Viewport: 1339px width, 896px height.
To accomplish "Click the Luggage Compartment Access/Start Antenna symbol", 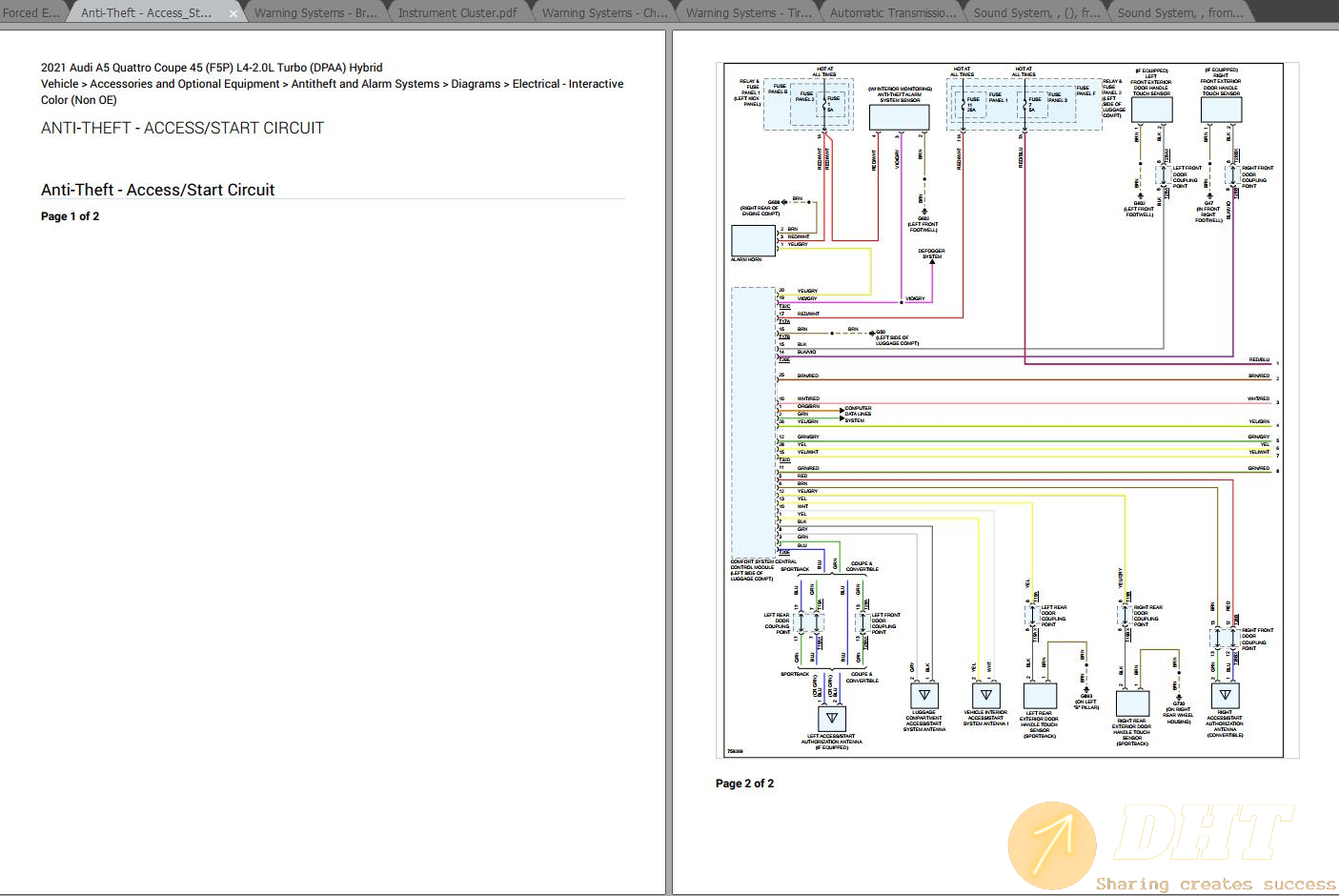I will [923, 696].
